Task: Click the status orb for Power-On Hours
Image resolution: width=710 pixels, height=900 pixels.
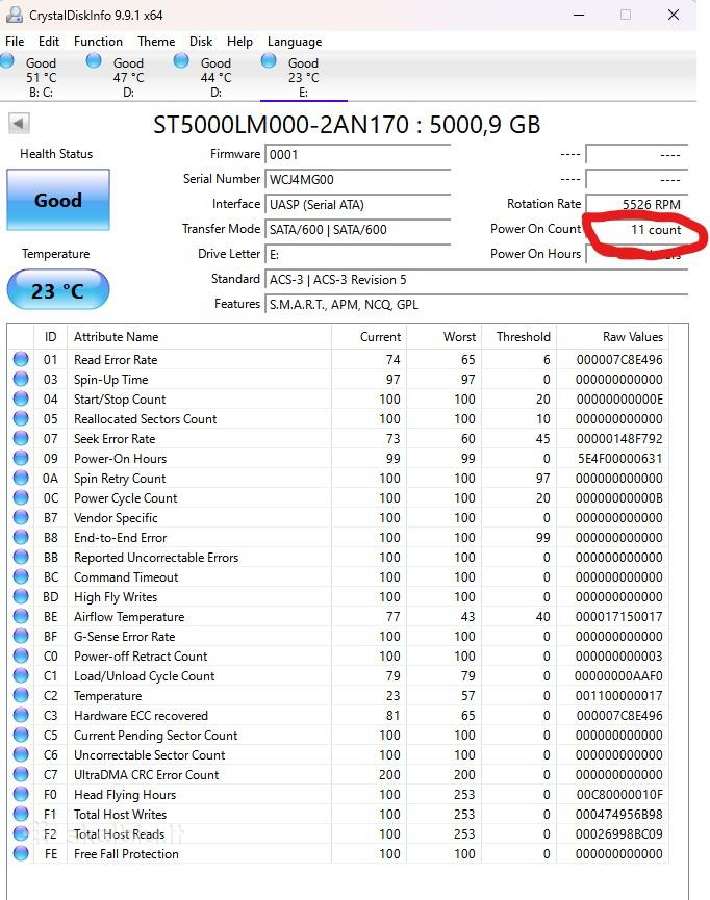Action: [21, 458]
